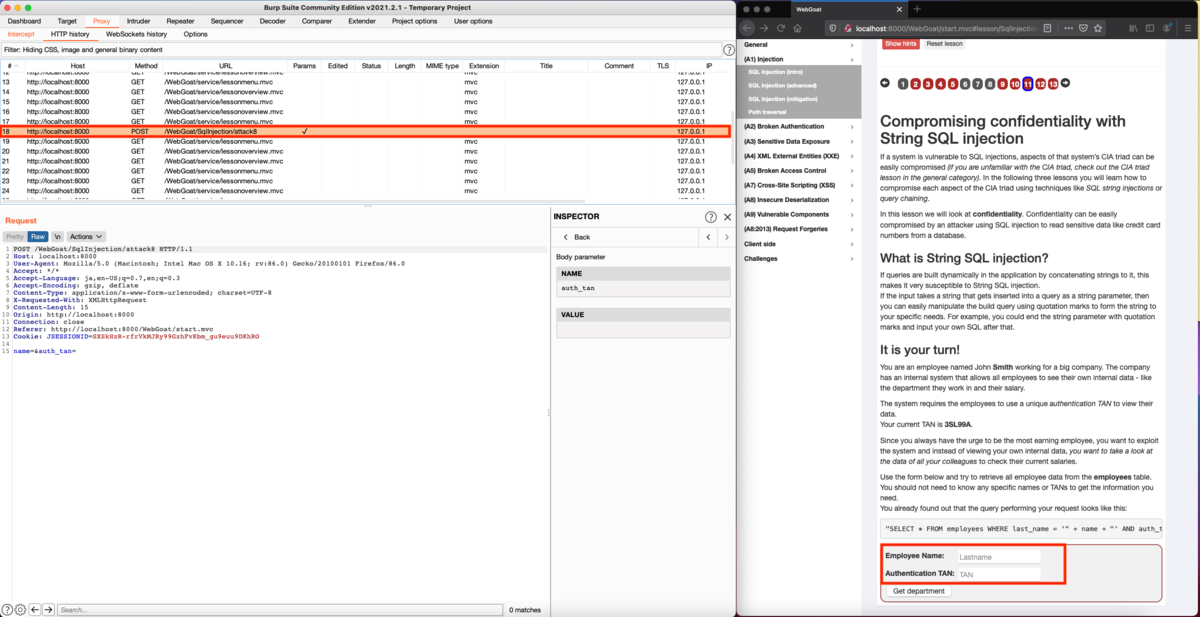Go to next lesson page arrow
Screen dimensions: 1200x617
[1065, 83]
